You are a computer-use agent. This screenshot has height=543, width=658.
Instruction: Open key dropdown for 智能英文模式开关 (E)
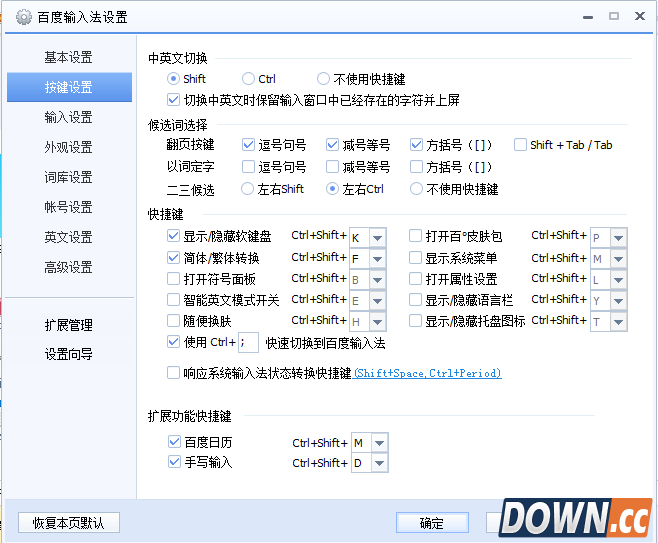pos(377,301)
